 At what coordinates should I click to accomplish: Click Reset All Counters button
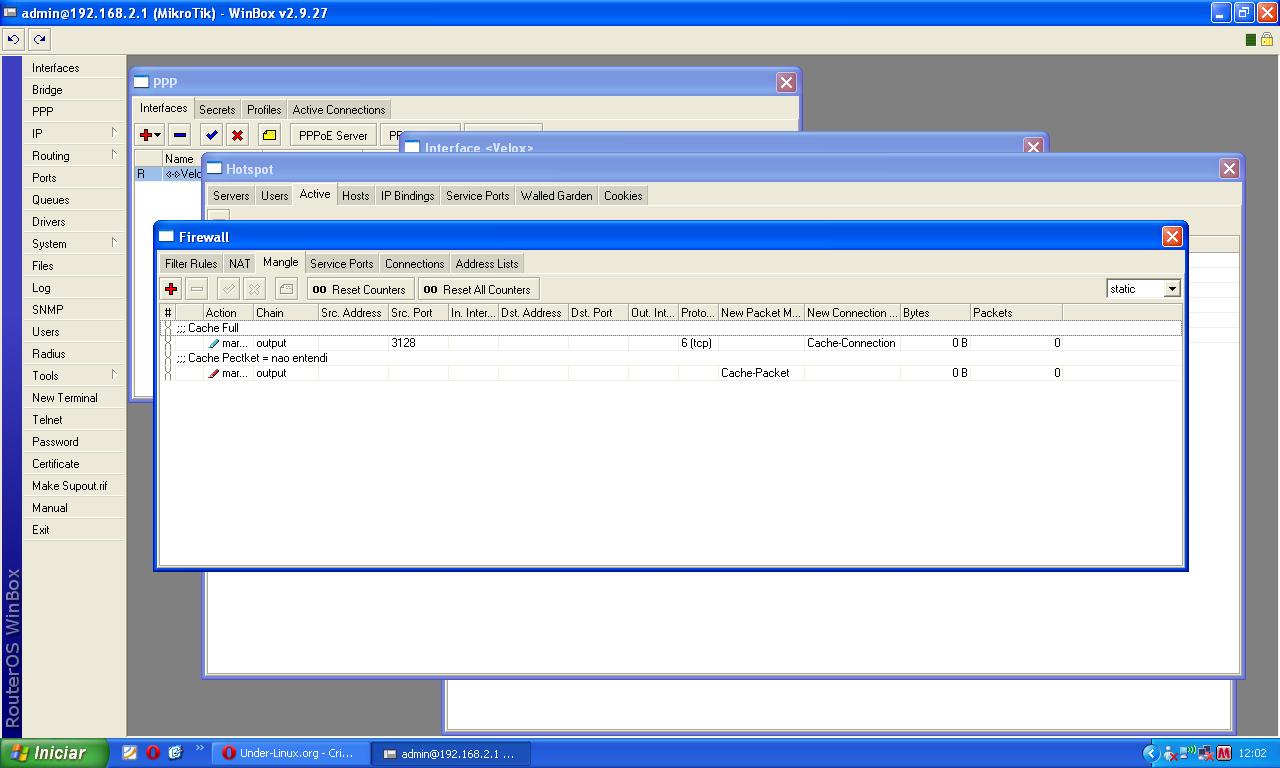click(x=478, y=289)
